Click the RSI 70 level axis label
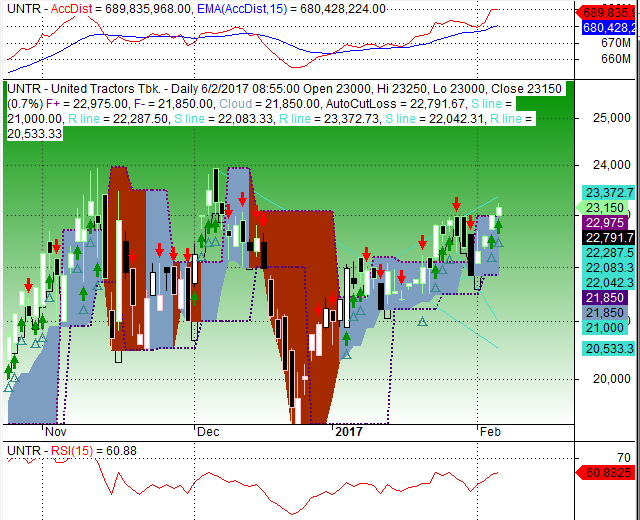 click(x=624, y=458)
